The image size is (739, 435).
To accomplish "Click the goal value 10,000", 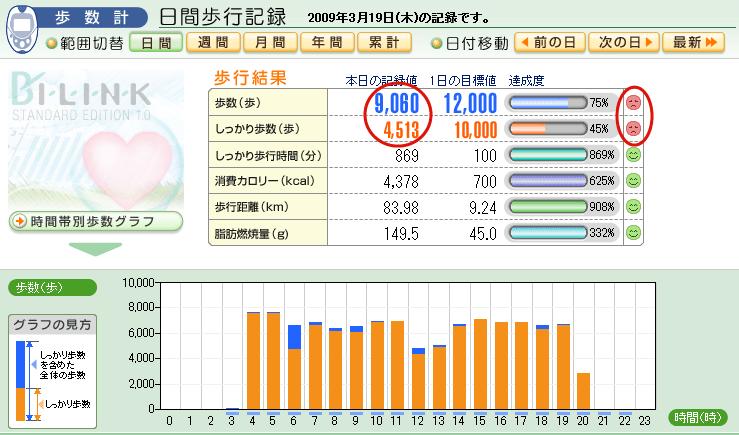I will click(x=476, y=130).
